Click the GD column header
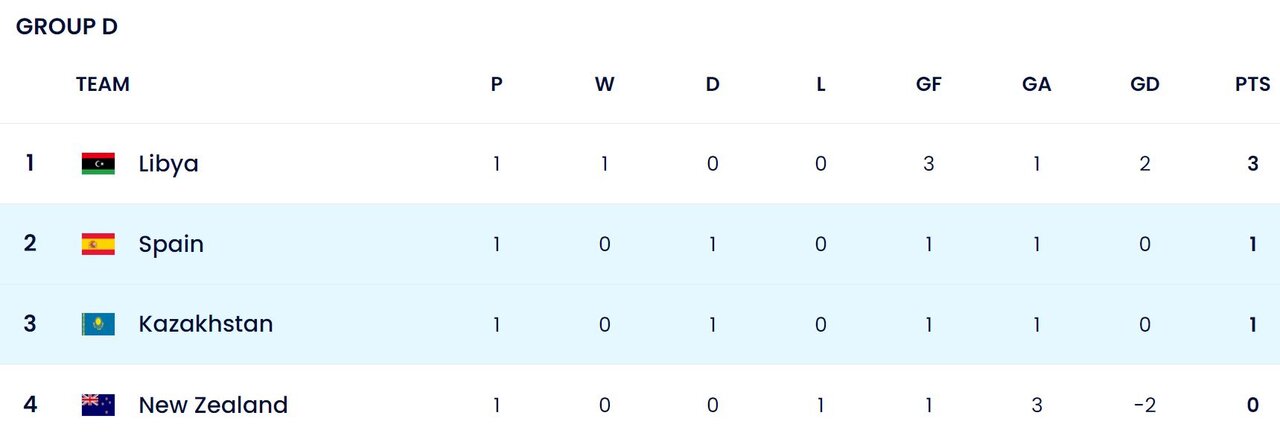Image resolution: width=1280 pixels, height=436 pixels. tap(1144, 85)
